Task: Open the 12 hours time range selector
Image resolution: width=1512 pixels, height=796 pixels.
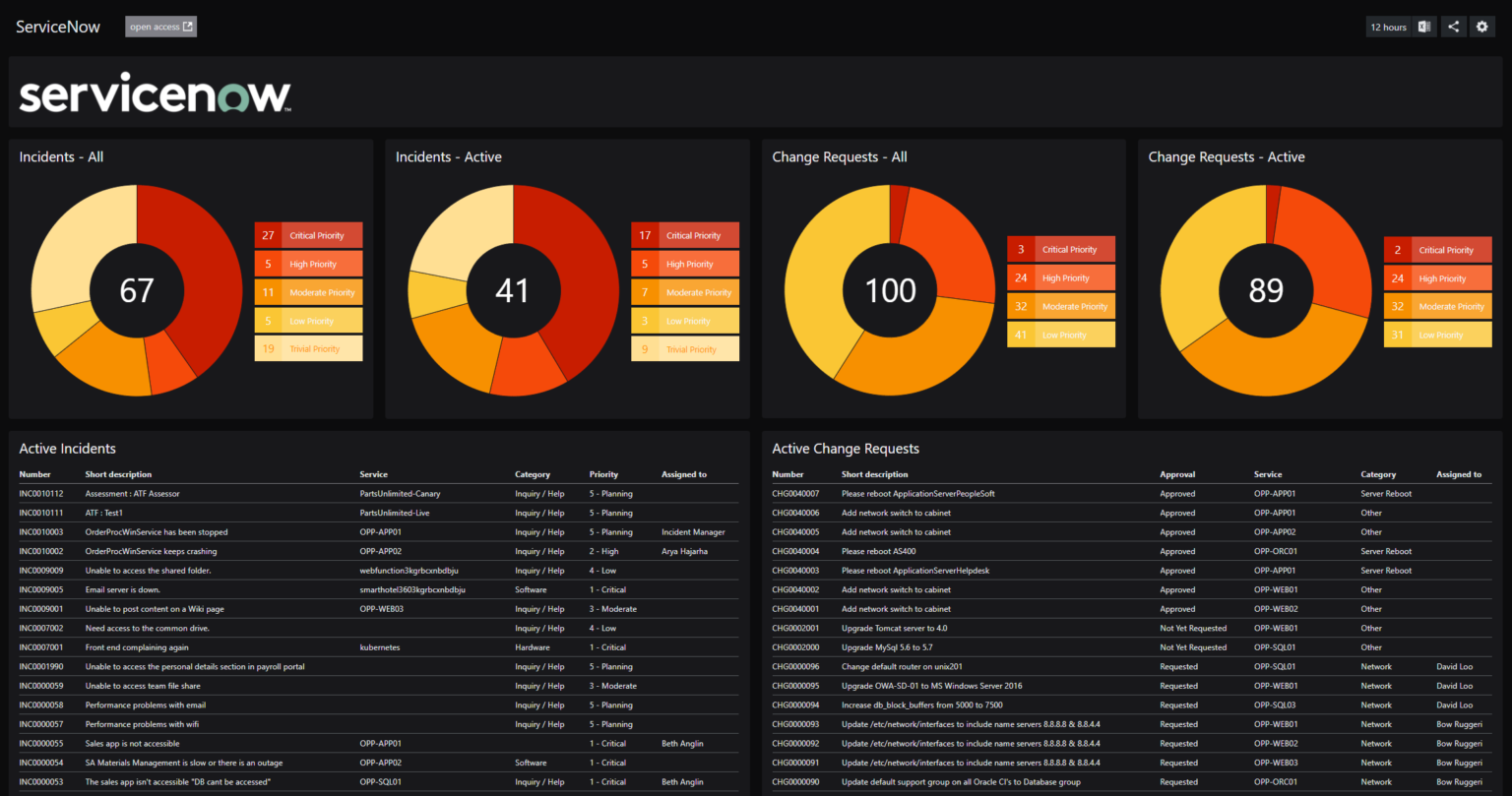Action: [1388, 27]
